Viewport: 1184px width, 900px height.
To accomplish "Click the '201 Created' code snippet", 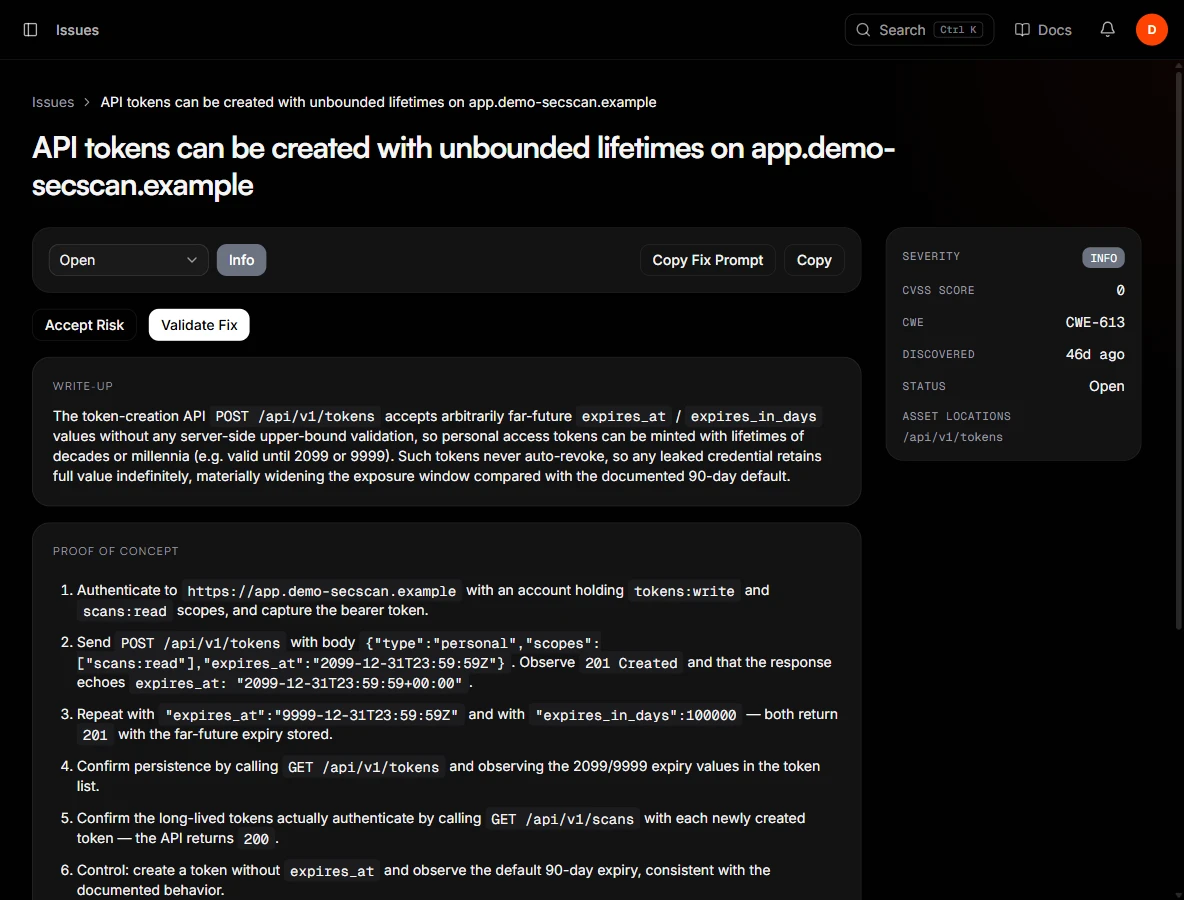I will (x=631, y=663).
